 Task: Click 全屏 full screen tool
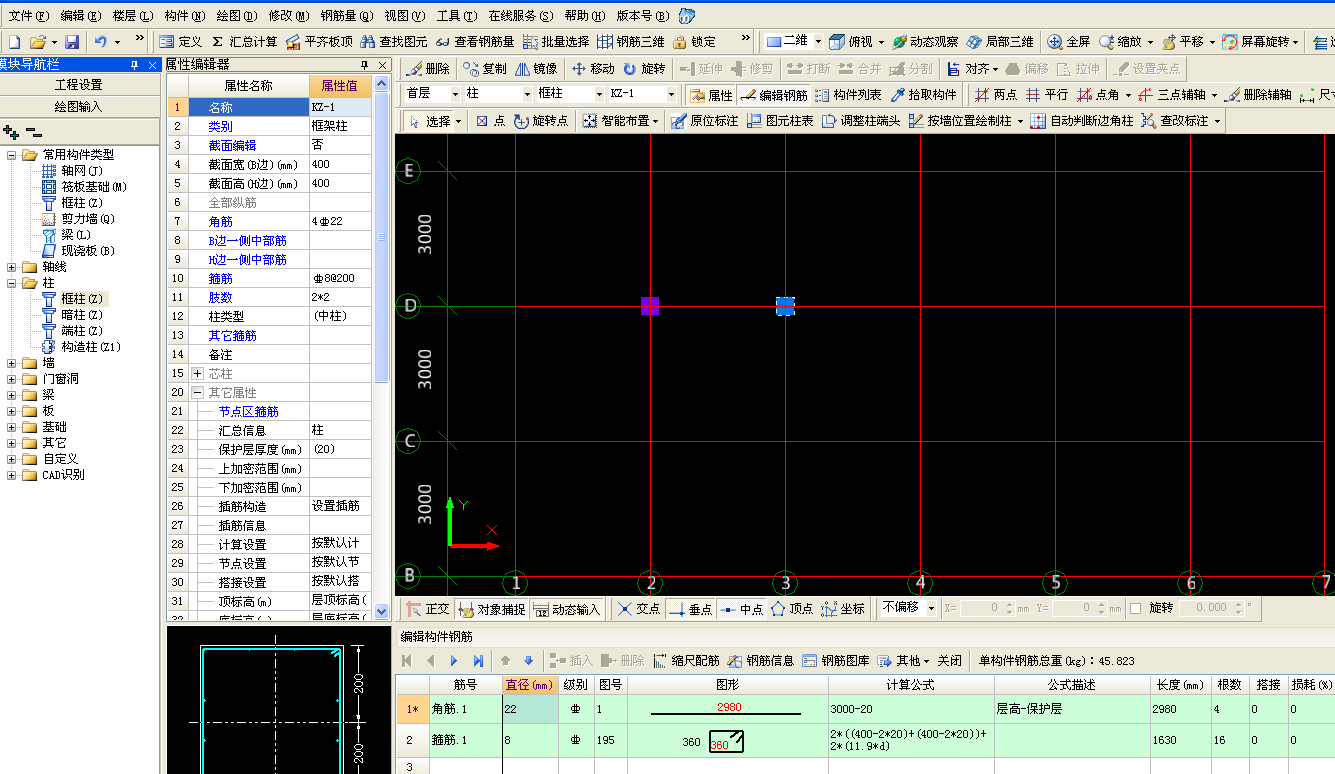1069,42
